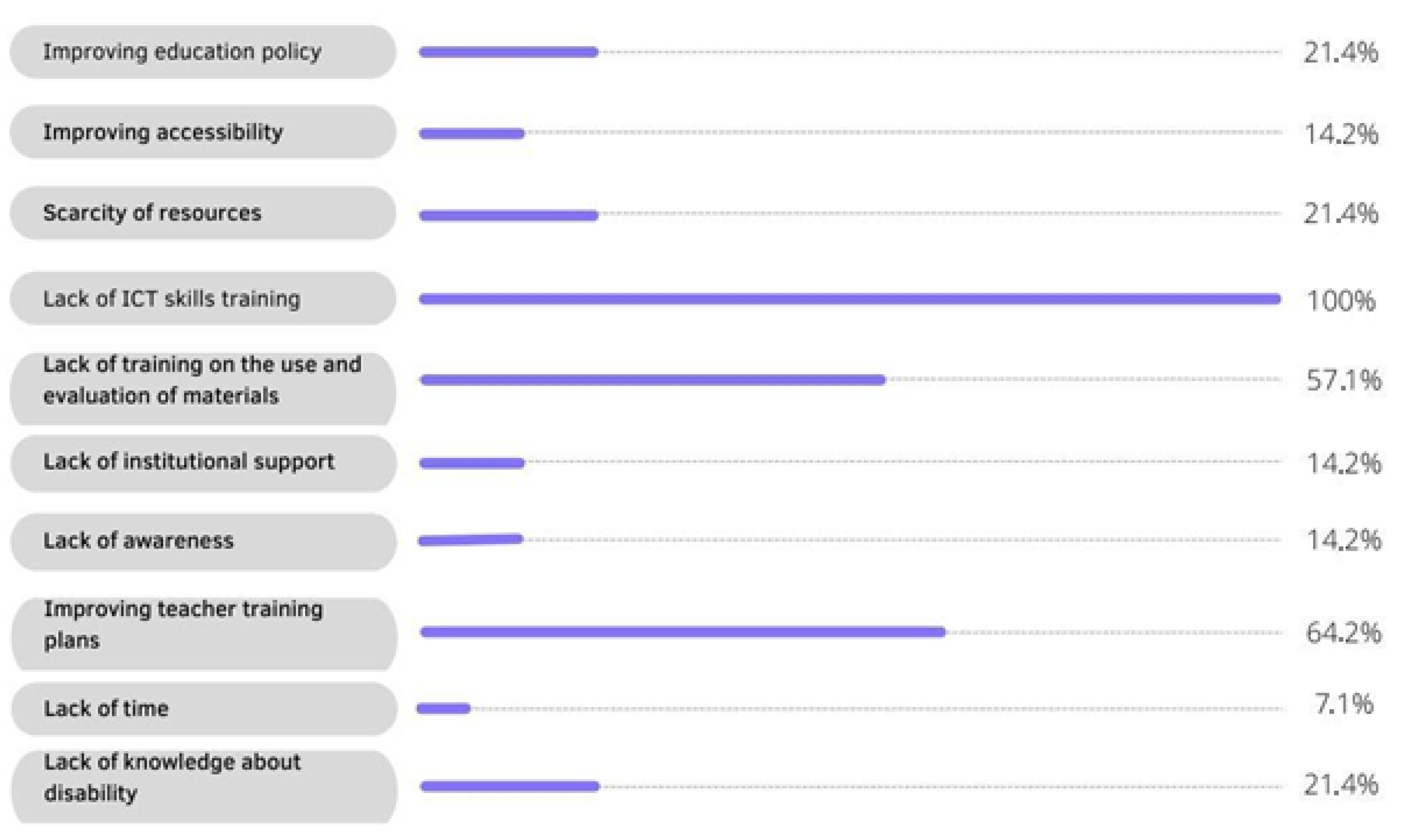Select 'Lack of knowledge about disability' label
Screen dimensions: 1404x840
coord(172,778)
